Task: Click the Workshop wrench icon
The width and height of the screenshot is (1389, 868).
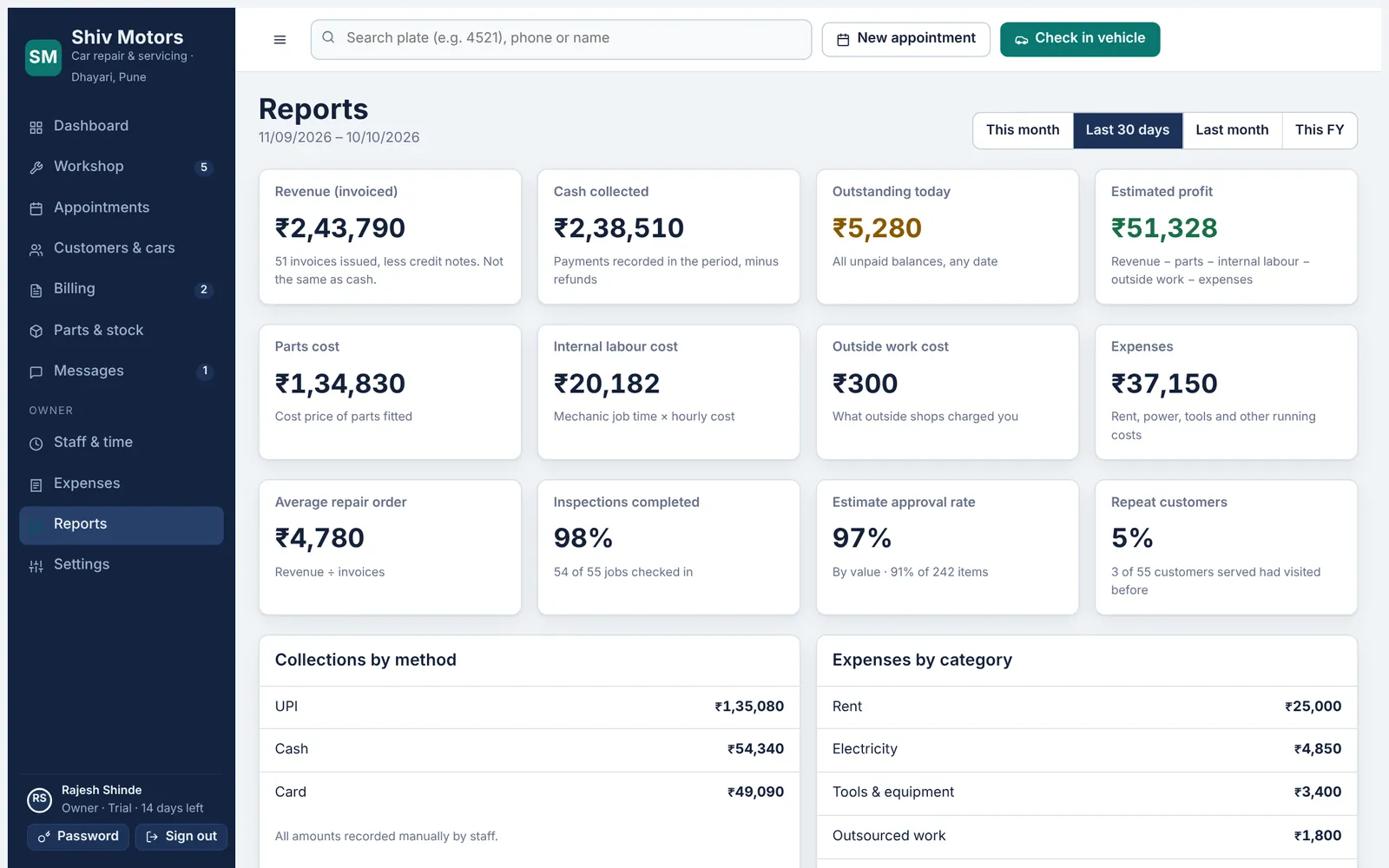Action: 36,168
